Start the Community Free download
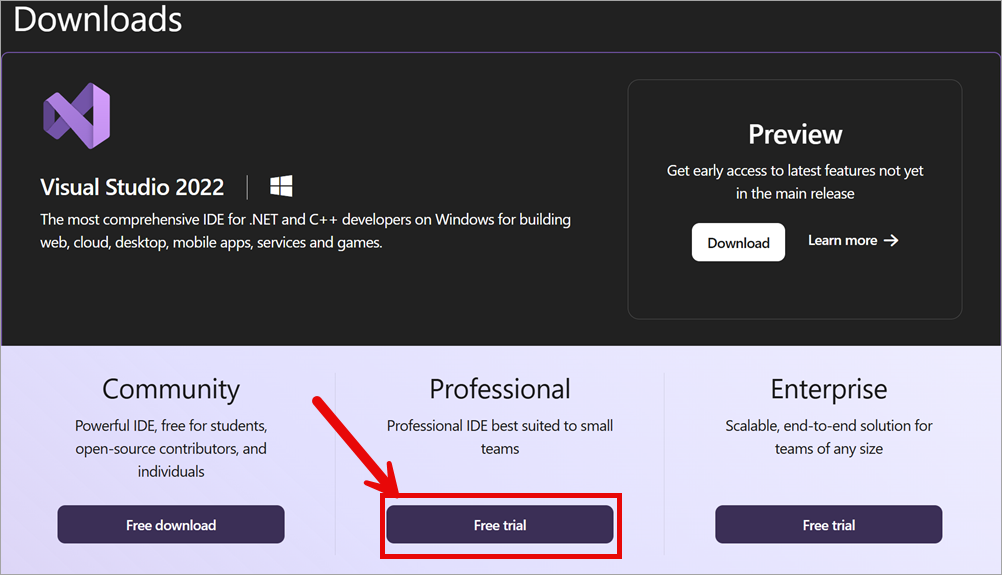The height and width of the screenshot is (575, 1002). tap(171, 525)
